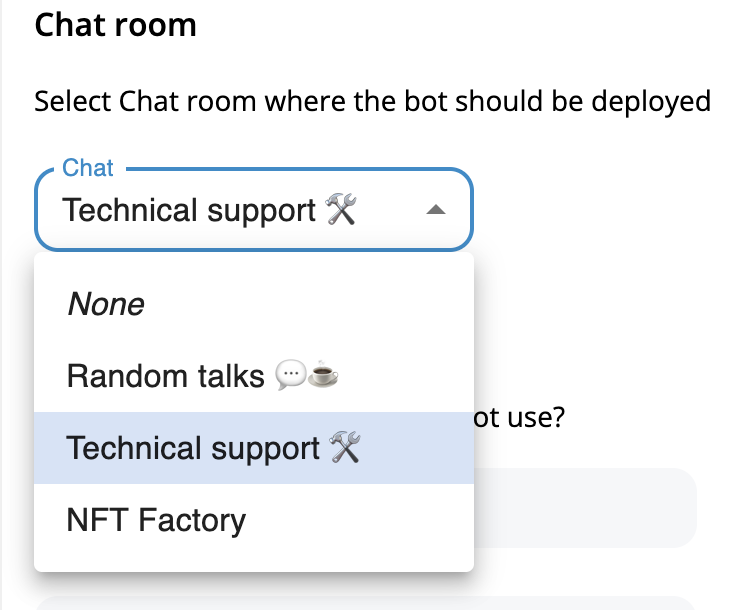The height and width of the screenshot is (610, 756).
Task: Select the None option
Action: [254, 304]
